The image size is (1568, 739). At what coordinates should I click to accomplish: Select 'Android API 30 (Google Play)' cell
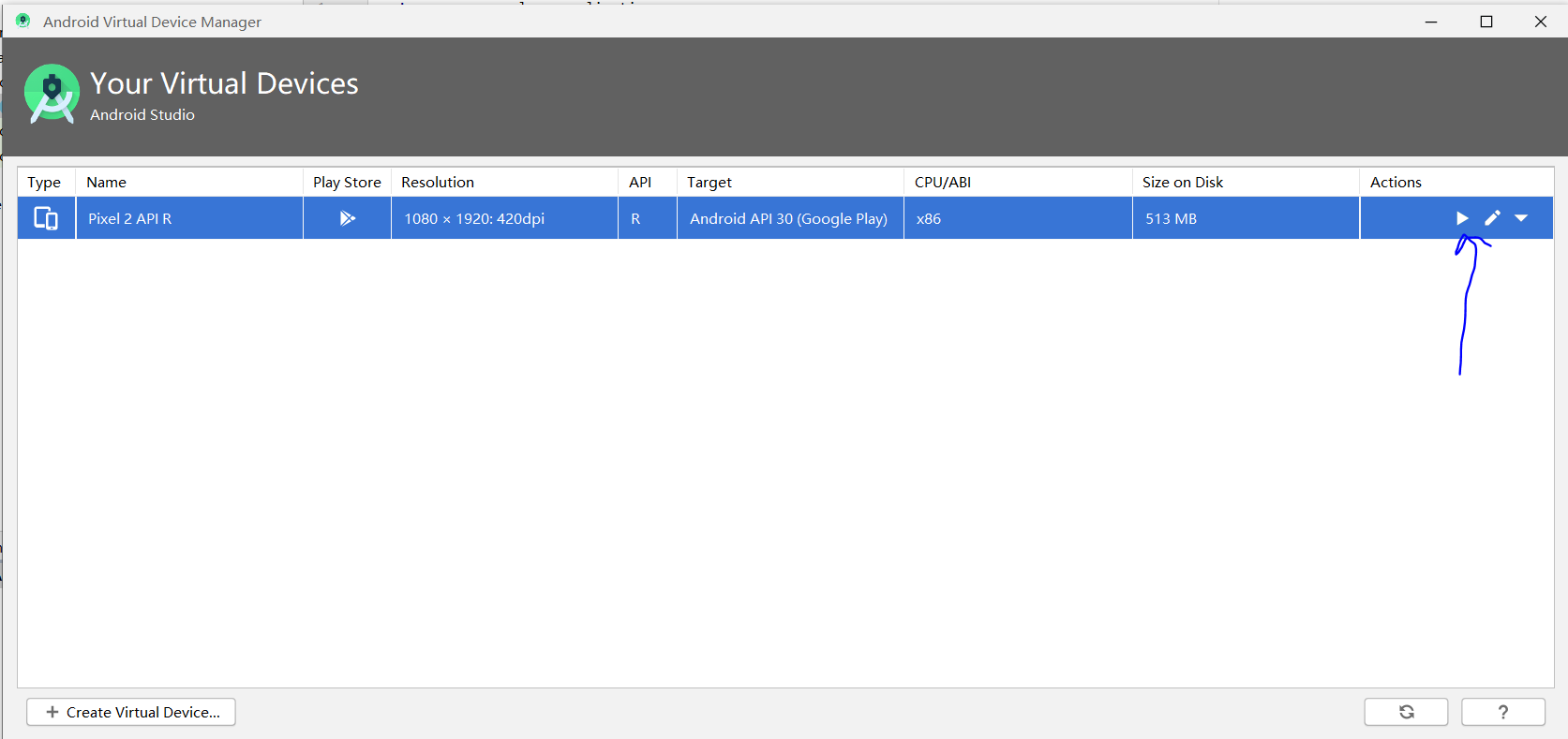click(790, 218)
